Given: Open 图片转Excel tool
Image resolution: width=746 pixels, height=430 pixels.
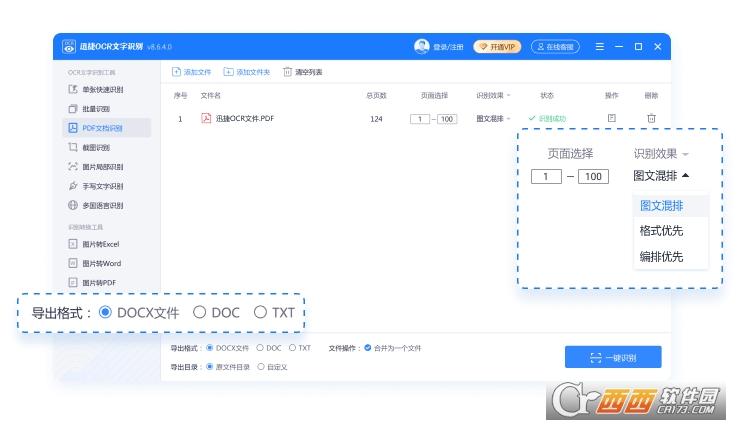Looking at the screenshot, I should point(94,244).
